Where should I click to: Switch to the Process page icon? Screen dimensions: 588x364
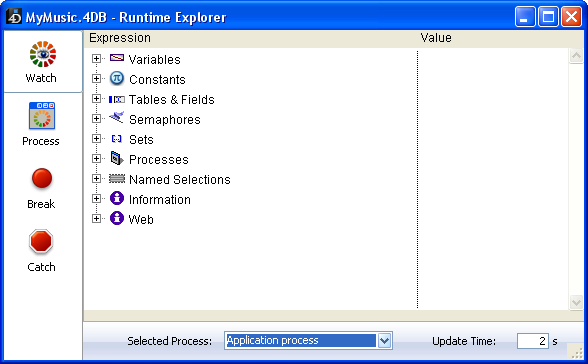tap(42, 116)
